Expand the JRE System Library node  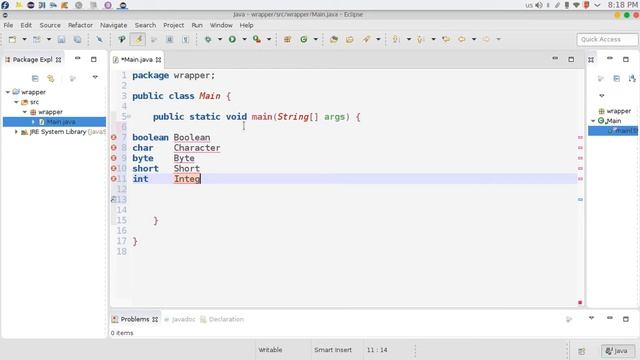pos(16,132)
